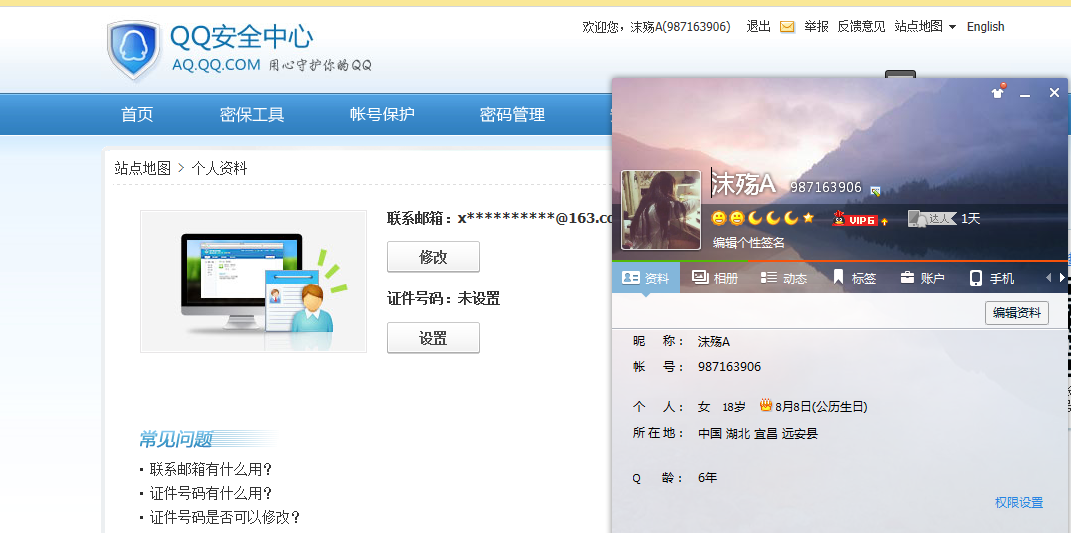
Task: Click the QQ level sun-moon-star icons
Action: (763, 218)
